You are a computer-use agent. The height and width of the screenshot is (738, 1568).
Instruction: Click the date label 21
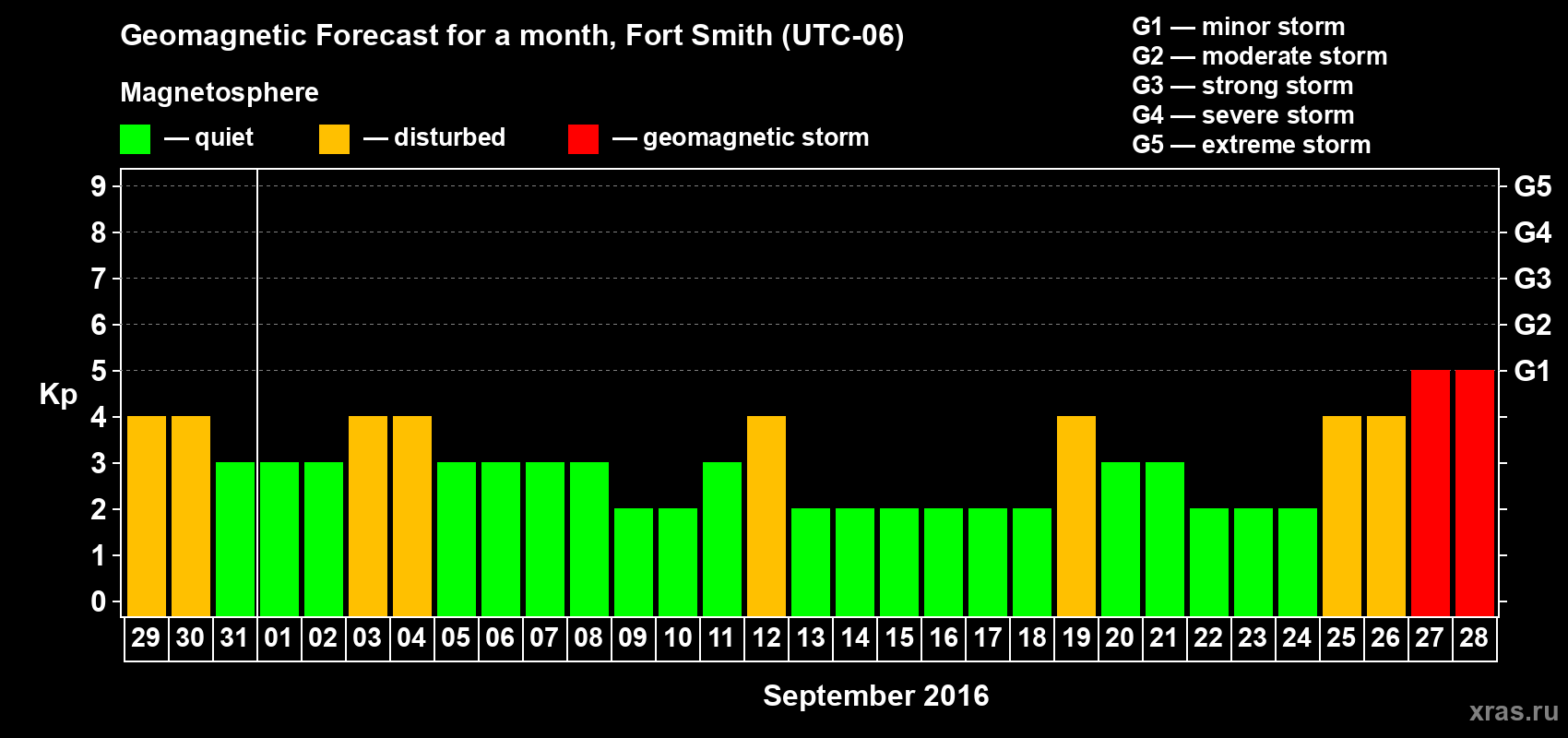click(1164, 638)
